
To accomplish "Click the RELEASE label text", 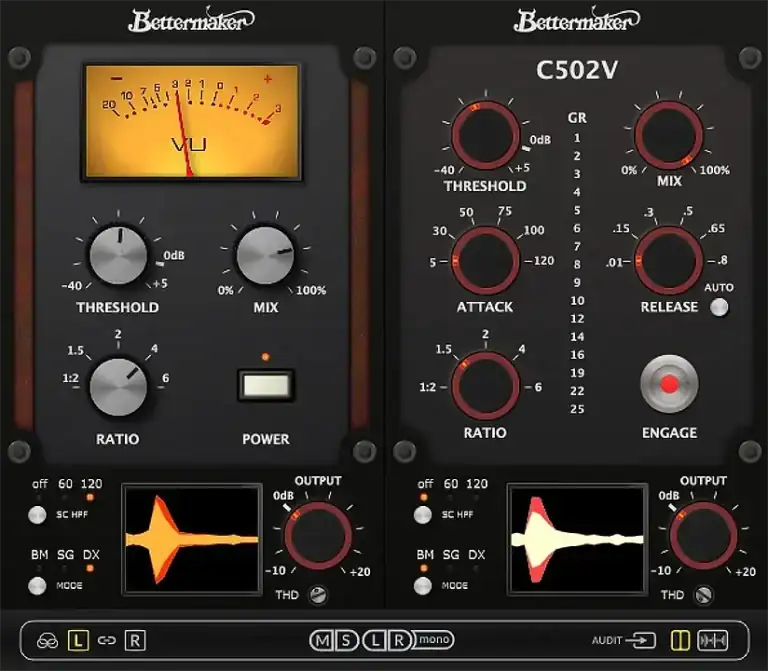I will pyautogui.click(x=669, y=307).
